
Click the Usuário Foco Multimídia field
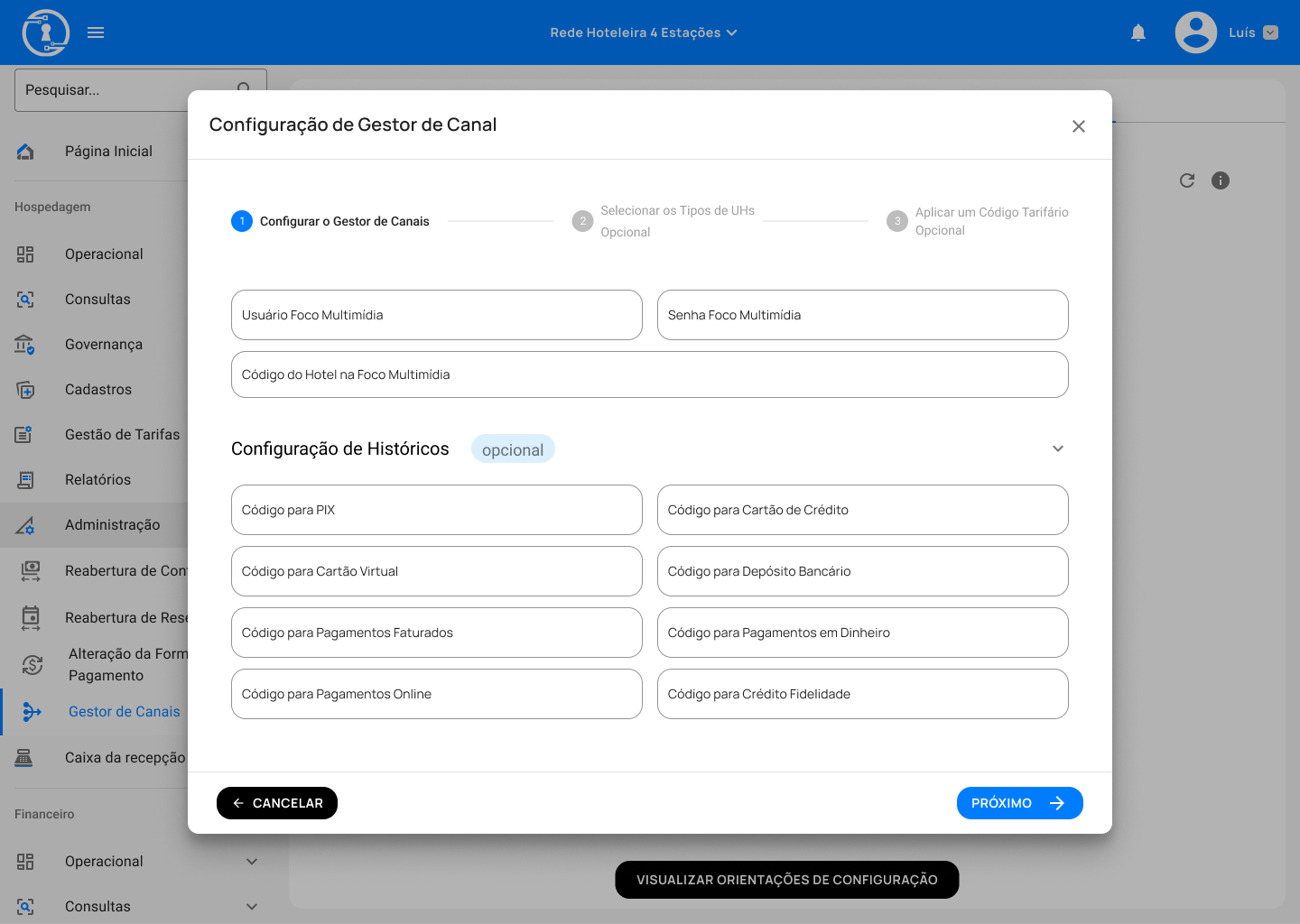[x=437, y=315]
